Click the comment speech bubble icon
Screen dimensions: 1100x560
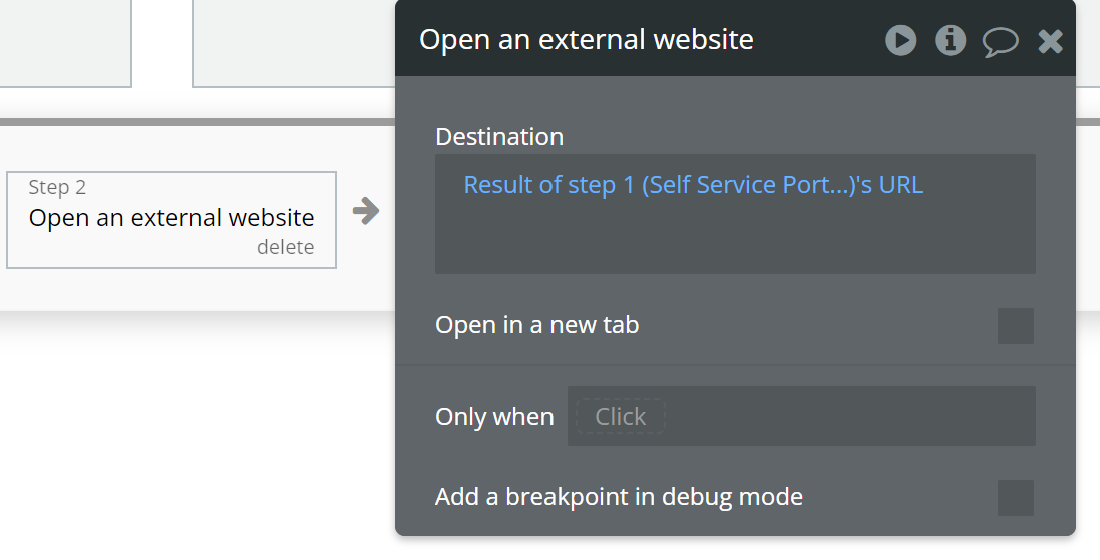point(1000,41)
